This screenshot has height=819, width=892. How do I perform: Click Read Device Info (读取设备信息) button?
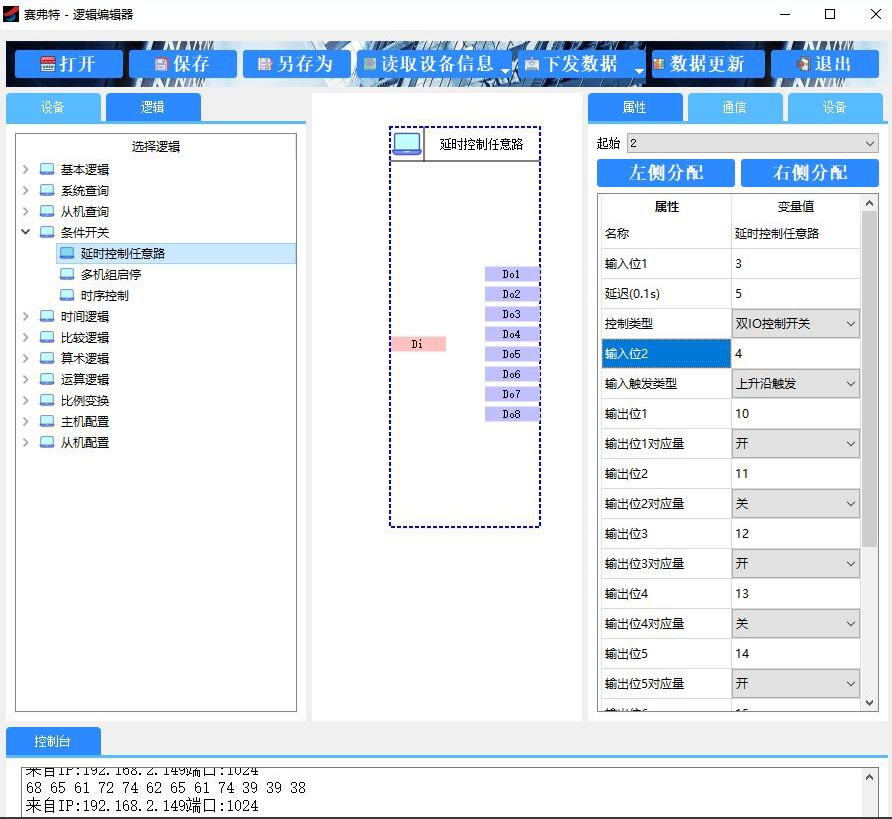click(x=429, y=64)
